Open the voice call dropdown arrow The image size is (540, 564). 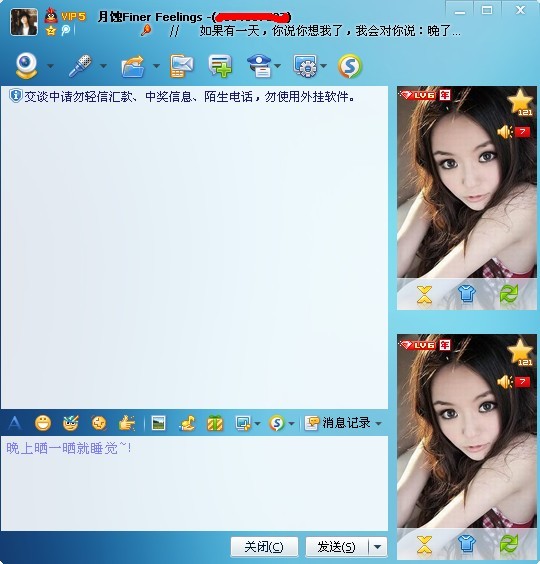click(104, 66)
